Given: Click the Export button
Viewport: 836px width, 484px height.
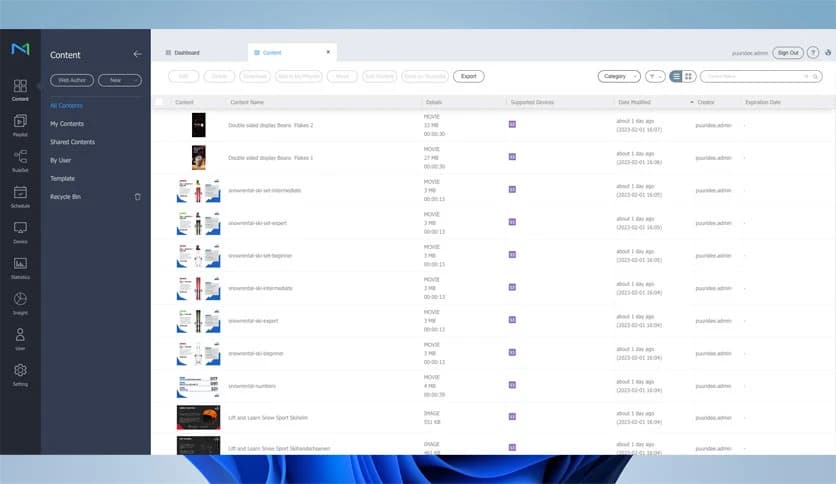Looking at the screenshot, I should 469,76.
